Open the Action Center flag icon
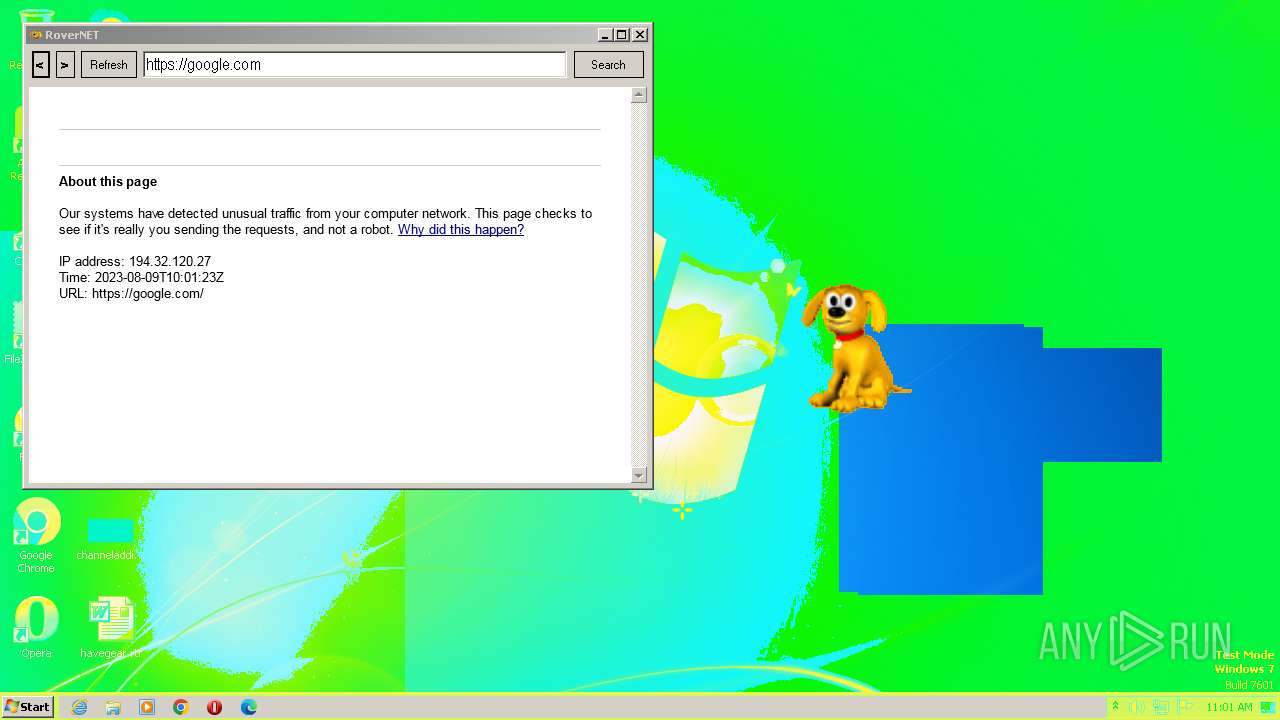The image size is (1280, 720). pos(1186,707)
